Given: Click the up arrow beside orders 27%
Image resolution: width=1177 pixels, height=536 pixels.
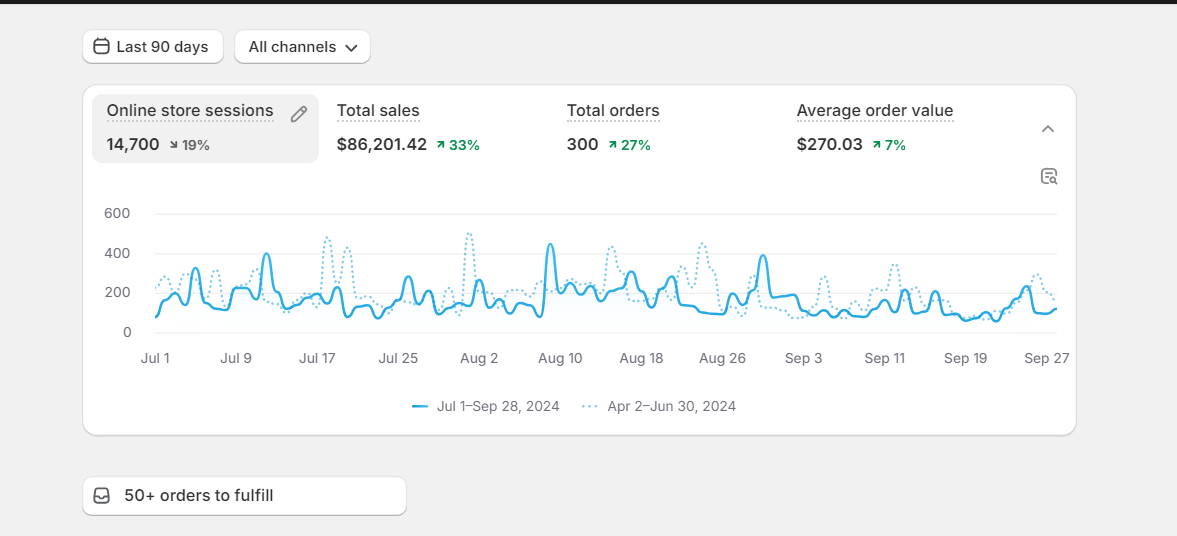Looking at the screenshot, I should click(611, 145).
